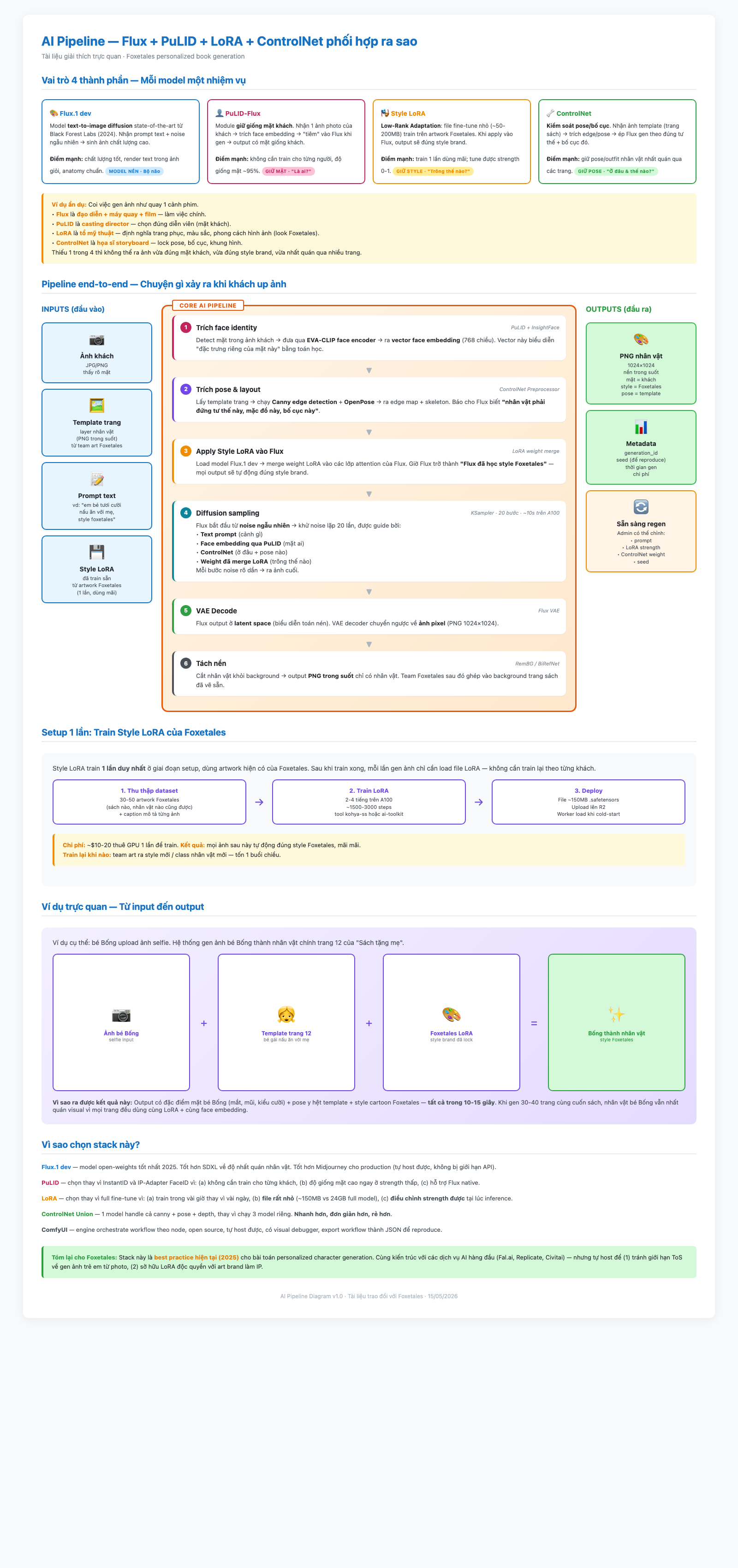Click step 2 circle beside Trích pose & layout
Image resolution: width=738 pixels, height=1568 pixels.
[186, 389]
